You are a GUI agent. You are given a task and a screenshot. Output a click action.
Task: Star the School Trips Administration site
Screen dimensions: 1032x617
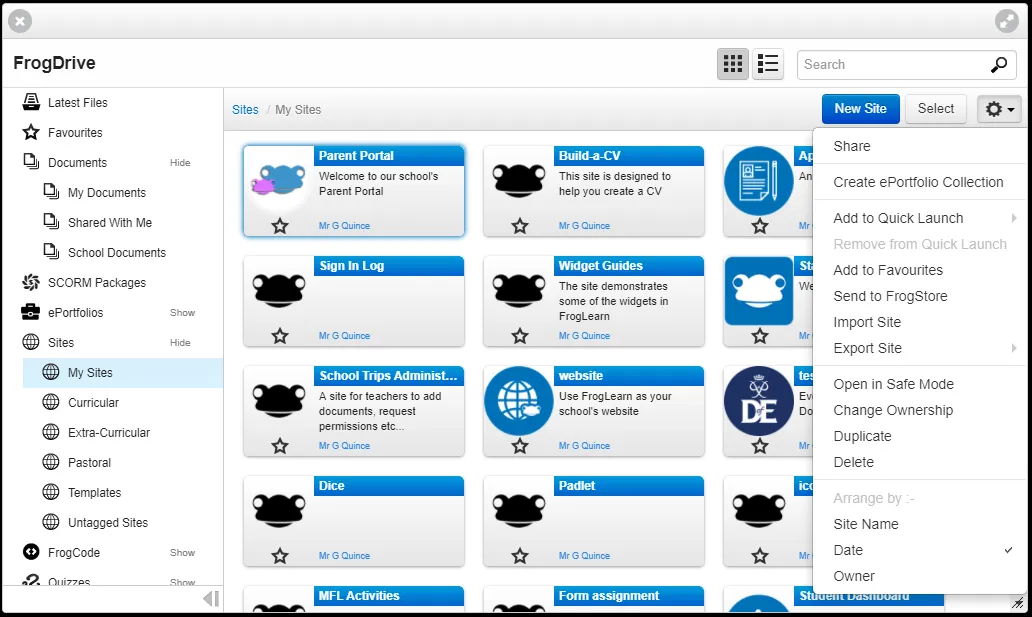[x=280, y=446]
